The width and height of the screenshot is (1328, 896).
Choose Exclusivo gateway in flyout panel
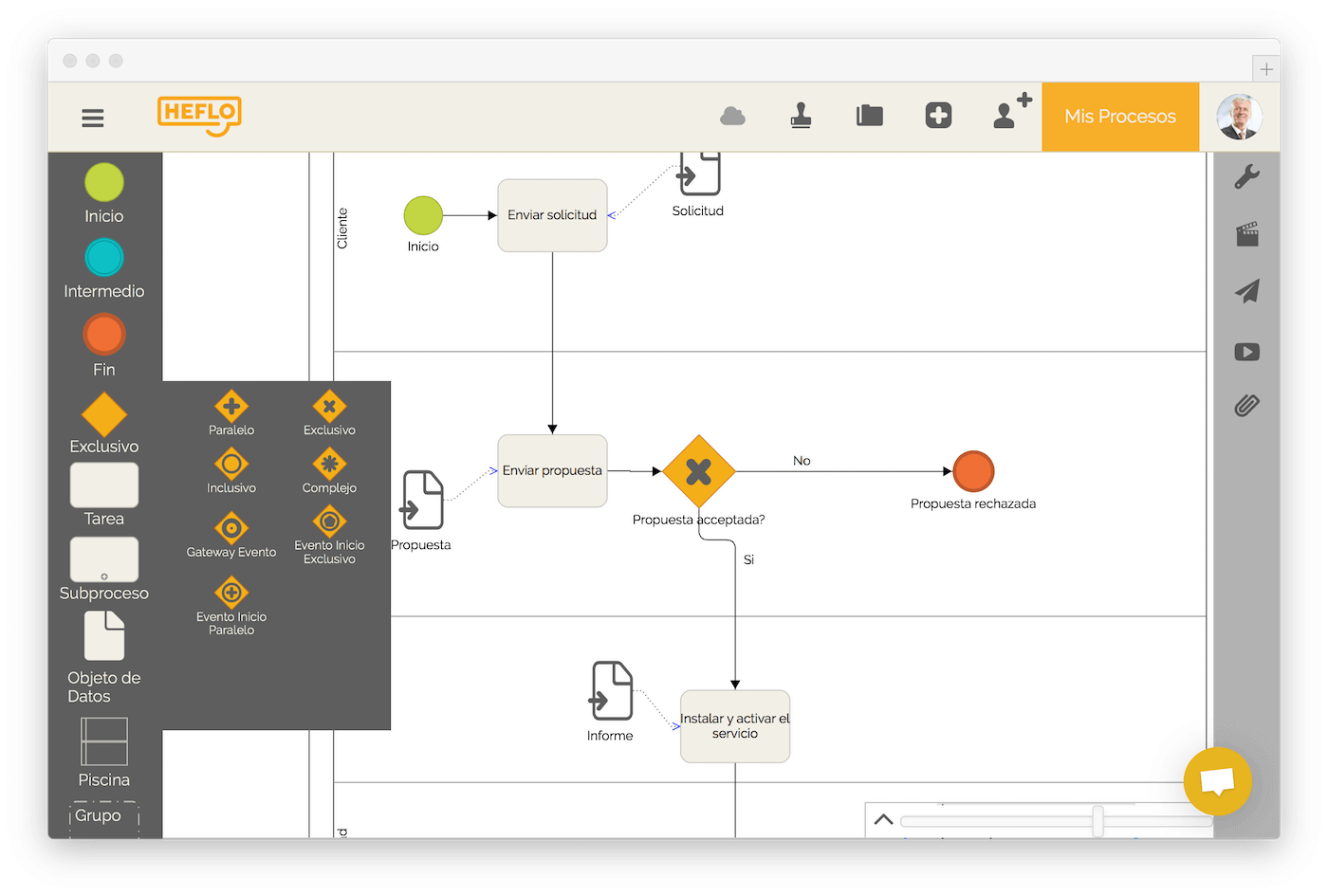click(329, 407)
